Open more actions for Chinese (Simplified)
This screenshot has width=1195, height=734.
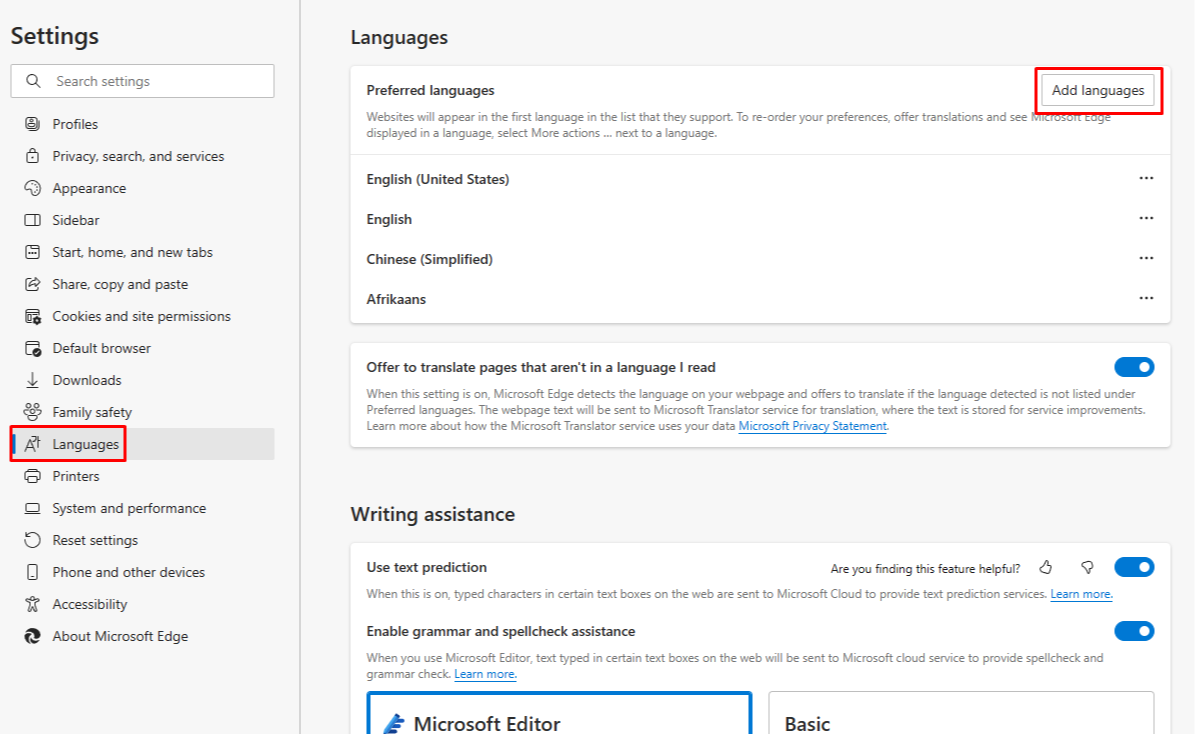1146,258
